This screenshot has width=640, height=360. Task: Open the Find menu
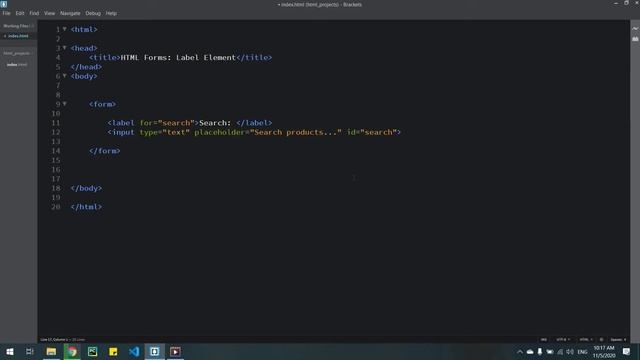click(34, 13)
